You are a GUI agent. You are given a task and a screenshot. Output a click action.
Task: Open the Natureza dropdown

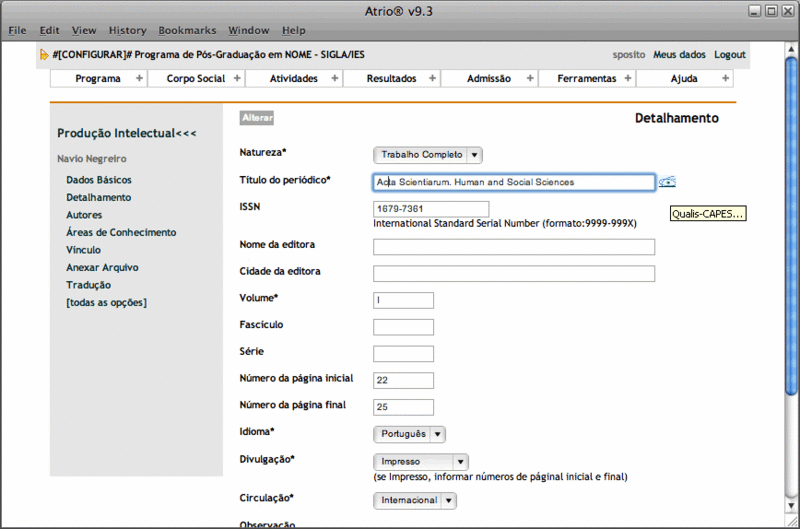(x=428, y=155)
